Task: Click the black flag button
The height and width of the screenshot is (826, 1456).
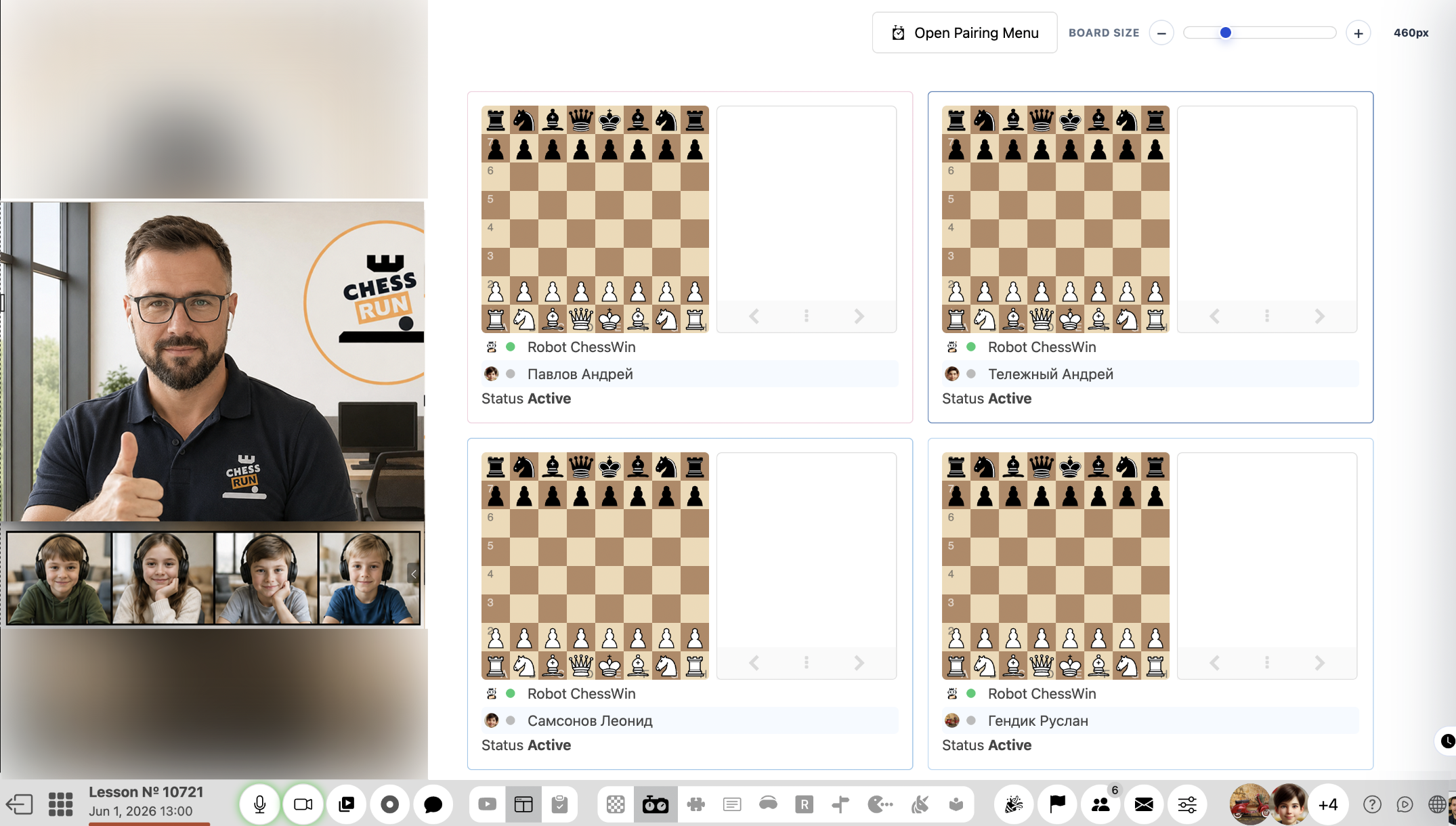Action: [x=1057, y=804]
